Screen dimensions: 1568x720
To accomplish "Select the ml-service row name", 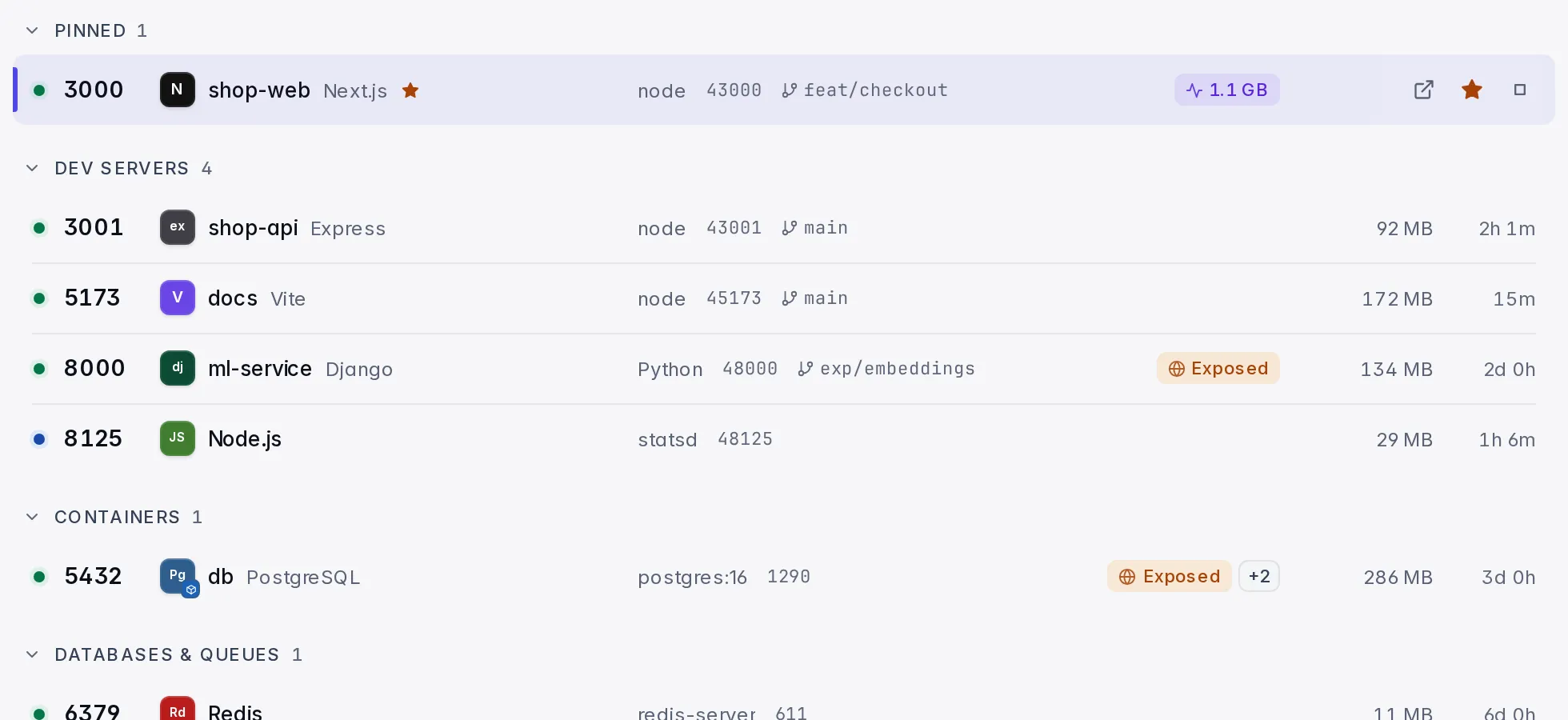I will (x=260, y=369).
